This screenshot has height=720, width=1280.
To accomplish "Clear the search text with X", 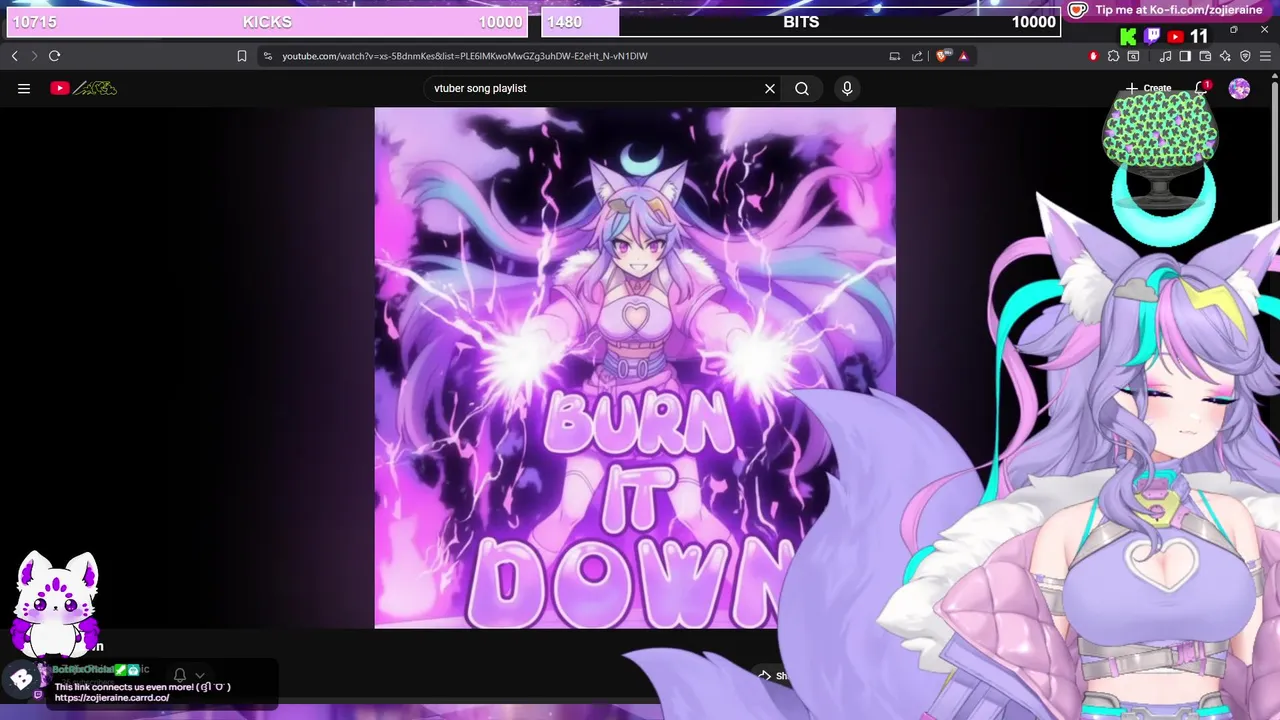I will point(770,88).
